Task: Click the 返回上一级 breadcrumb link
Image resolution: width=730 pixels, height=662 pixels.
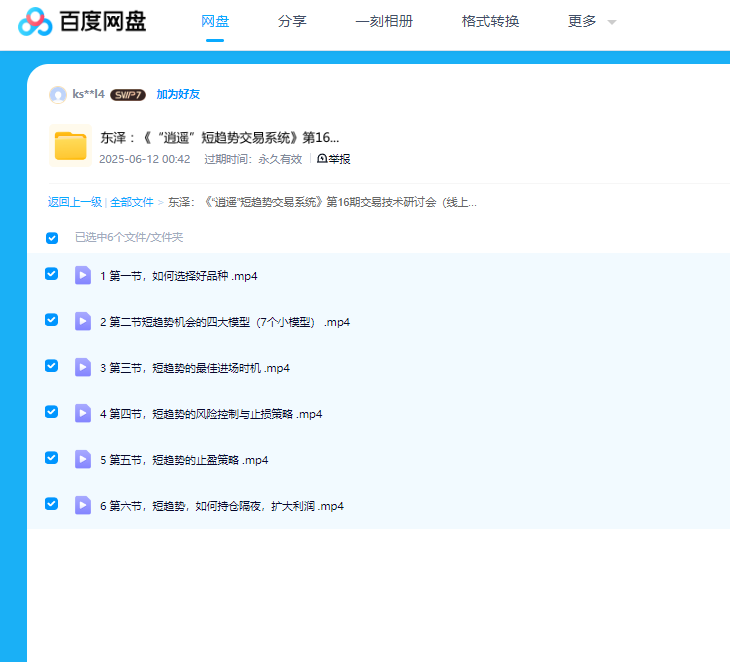Action: click(75, 202)
